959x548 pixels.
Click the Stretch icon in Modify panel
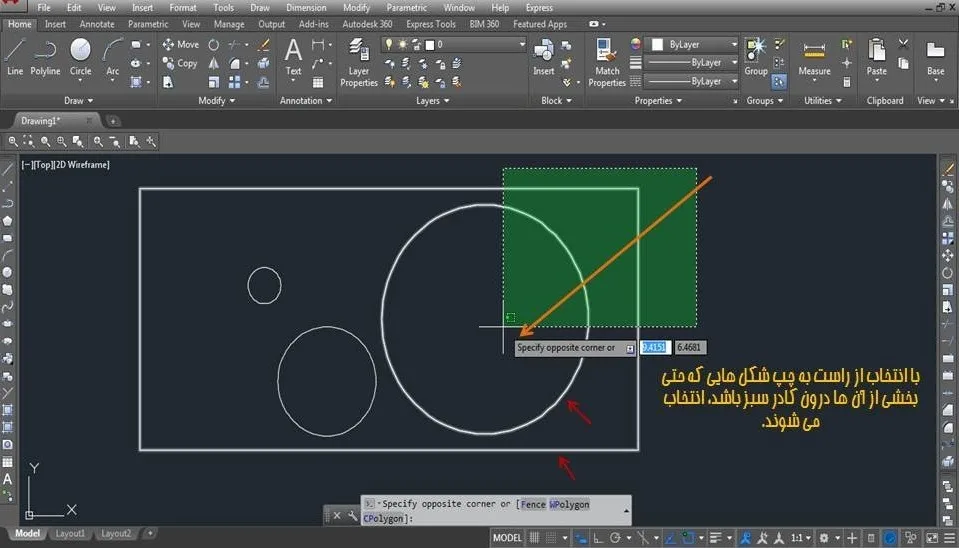point(168,82)
